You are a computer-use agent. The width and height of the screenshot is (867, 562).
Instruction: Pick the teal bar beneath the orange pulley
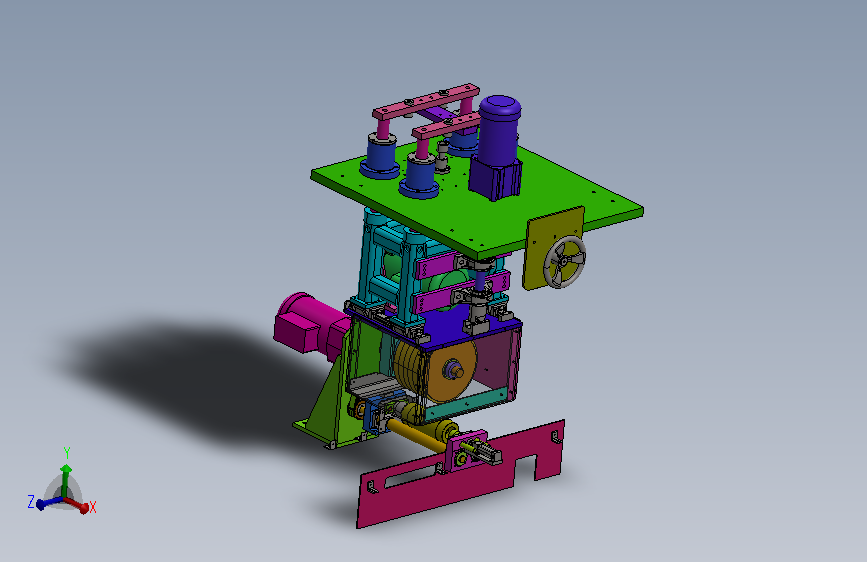(467, 403)
